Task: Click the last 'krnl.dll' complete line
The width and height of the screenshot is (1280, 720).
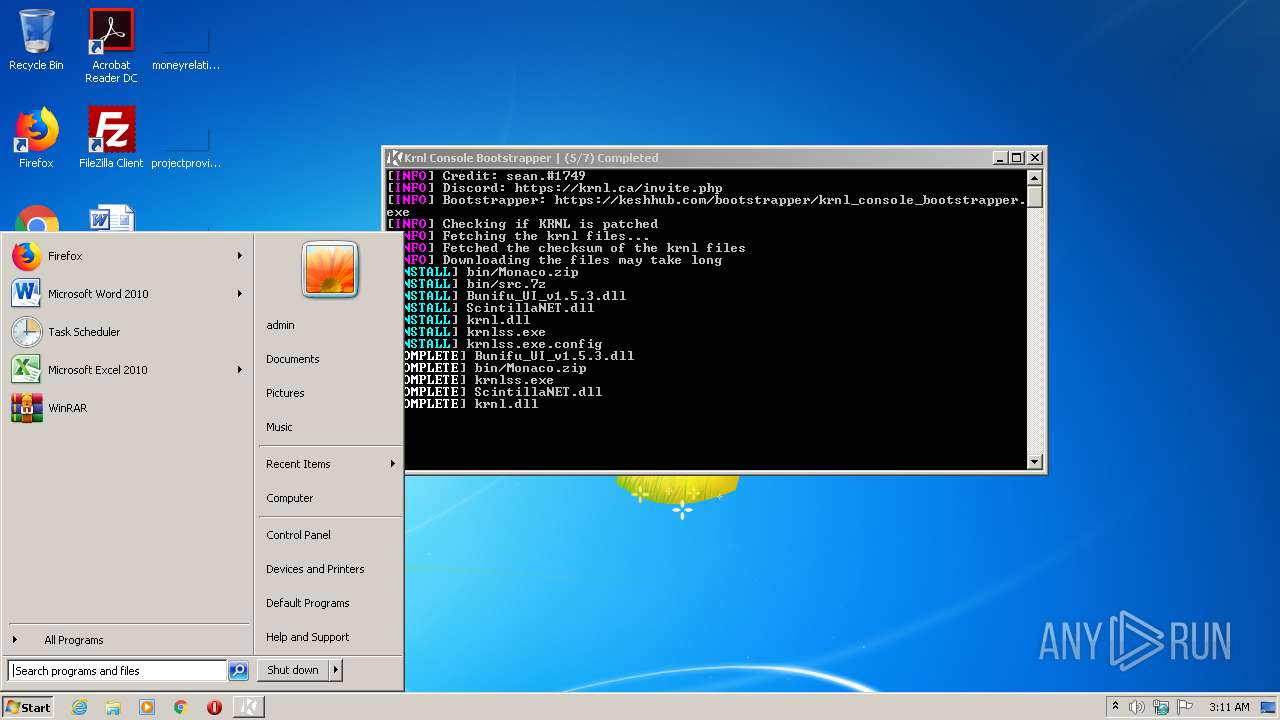Action: pyautogui.click(x=471, y=404)
